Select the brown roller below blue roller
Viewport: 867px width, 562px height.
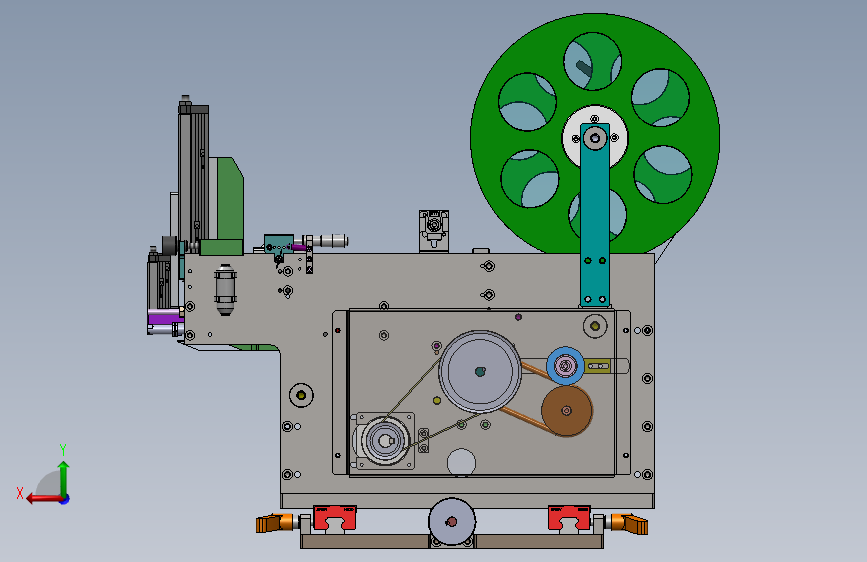(x=567, y=411)
